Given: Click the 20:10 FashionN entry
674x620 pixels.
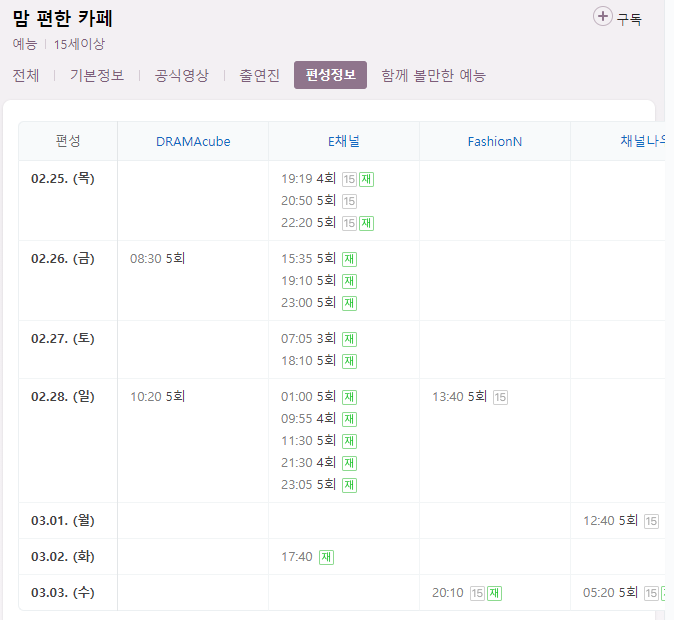Looking at the screenshot, I should point(447,592).
